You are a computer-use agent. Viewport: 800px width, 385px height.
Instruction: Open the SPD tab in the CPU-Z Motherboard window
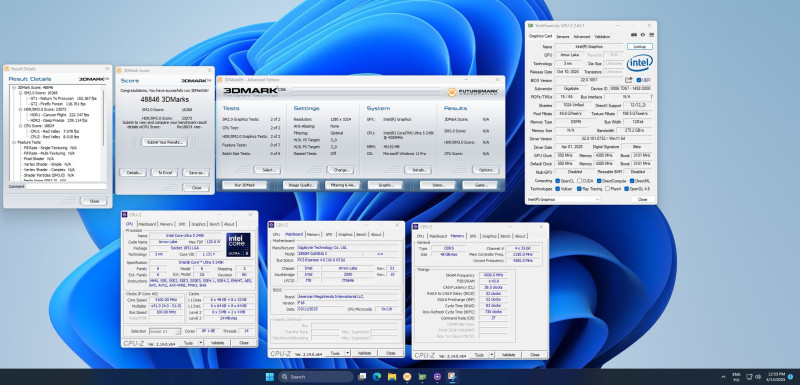point(329,234)
